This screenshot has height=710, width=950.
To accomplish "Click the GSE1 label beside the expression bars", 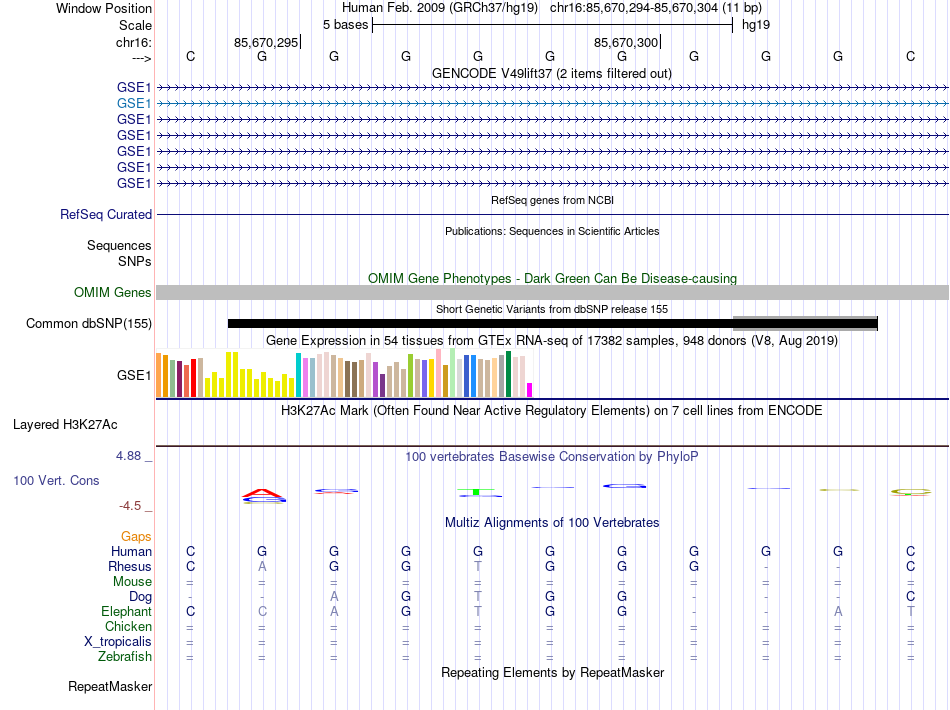I will (x=134, y=376).
